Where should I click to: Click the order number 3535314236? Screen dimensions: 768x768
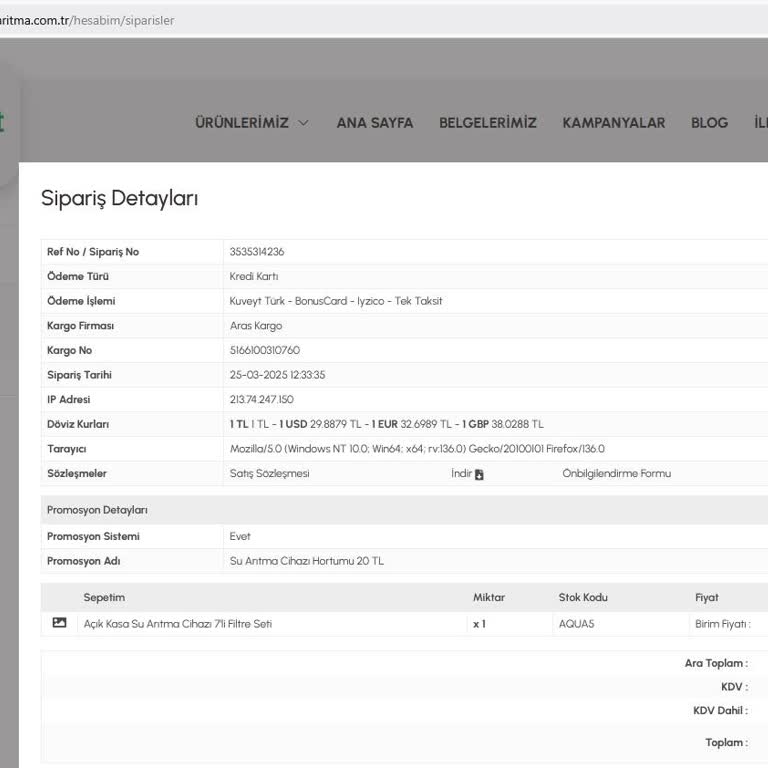256,252
